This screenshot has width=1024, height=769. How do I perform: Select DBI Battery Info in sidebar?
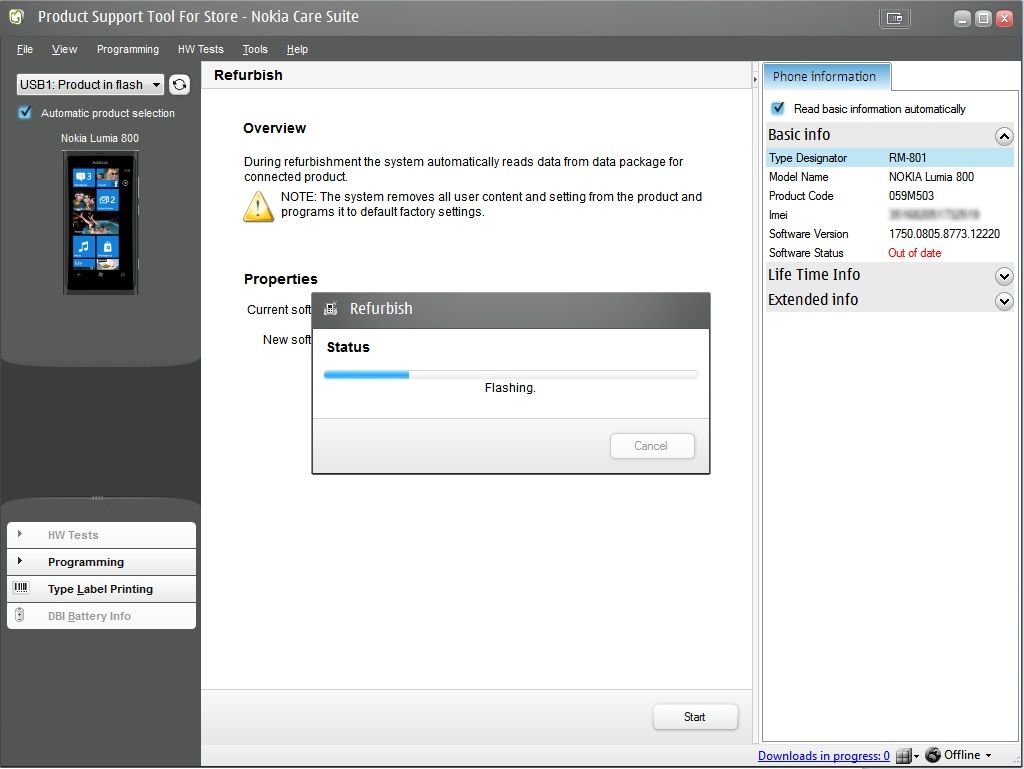[x=101, y=616]
